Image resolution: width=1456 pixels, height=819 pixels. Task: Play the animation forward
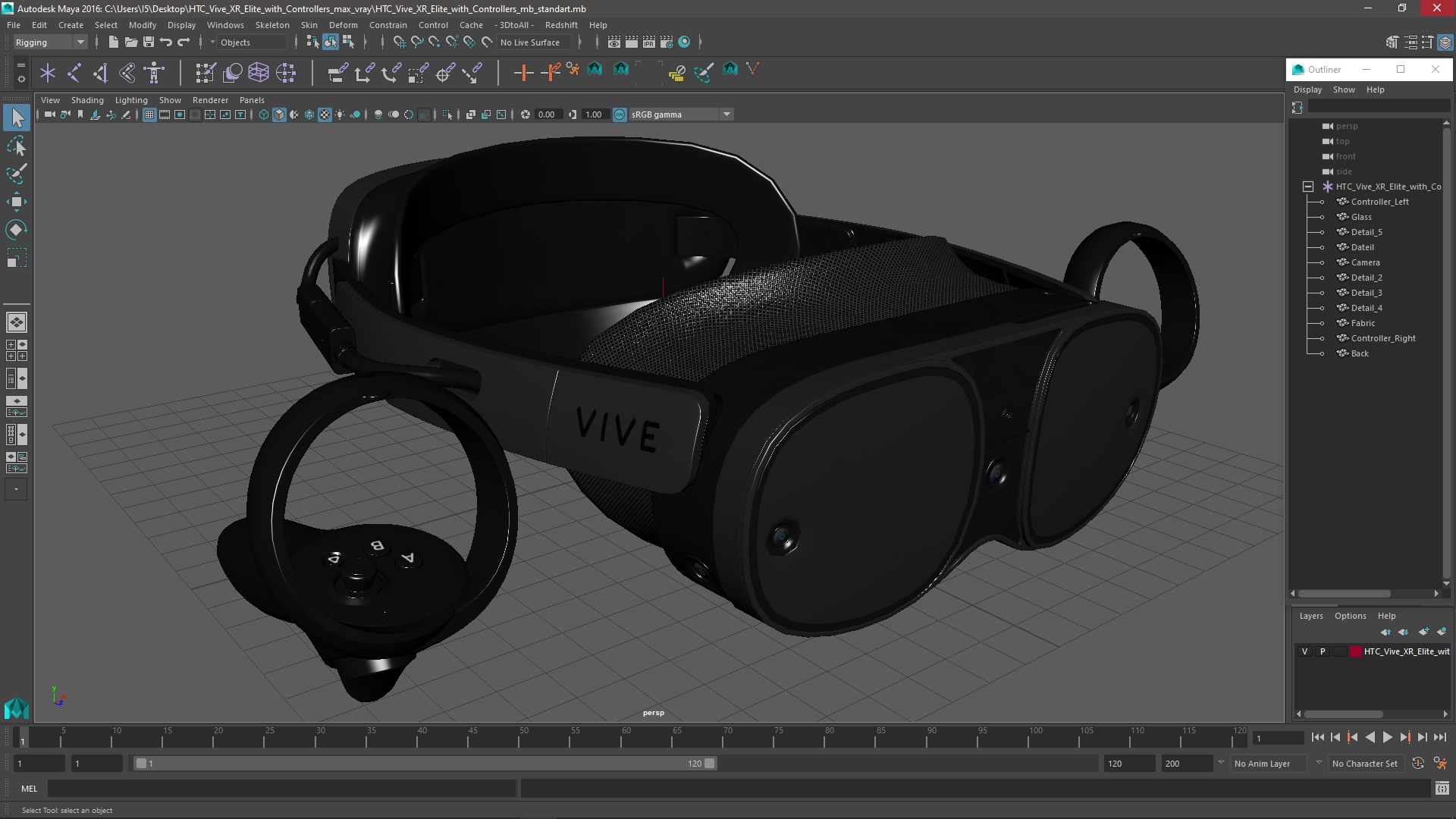point(1387,737)
